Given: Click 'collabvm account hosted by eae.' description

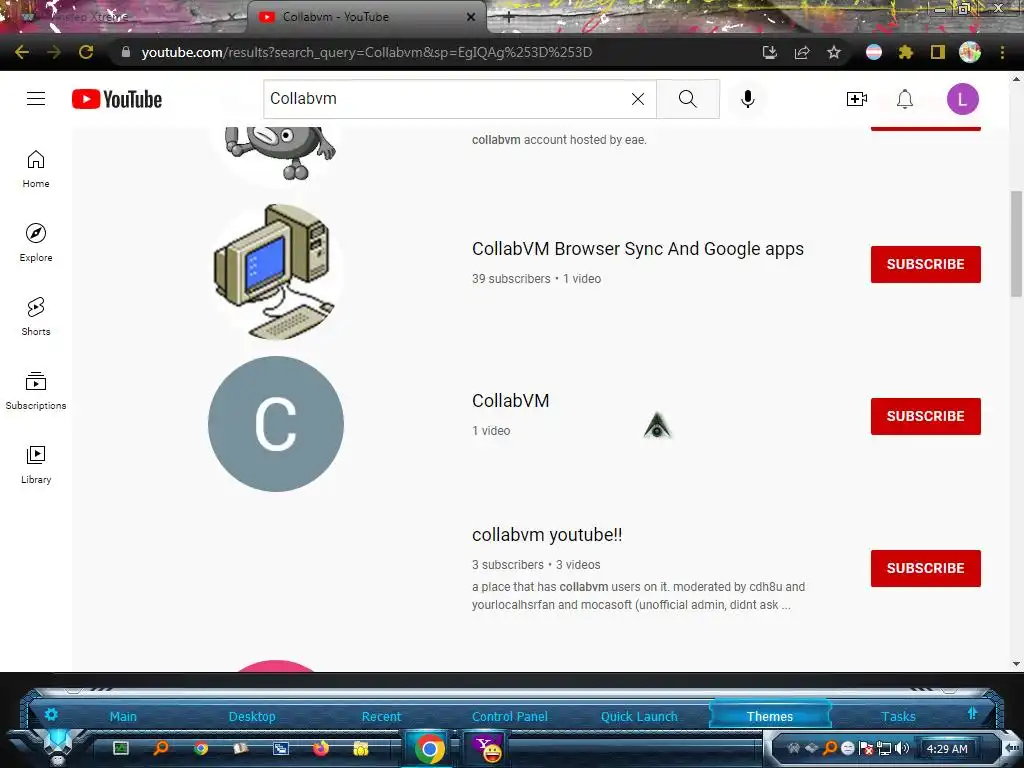Looking at the screenshot, I should click(559, 140).
